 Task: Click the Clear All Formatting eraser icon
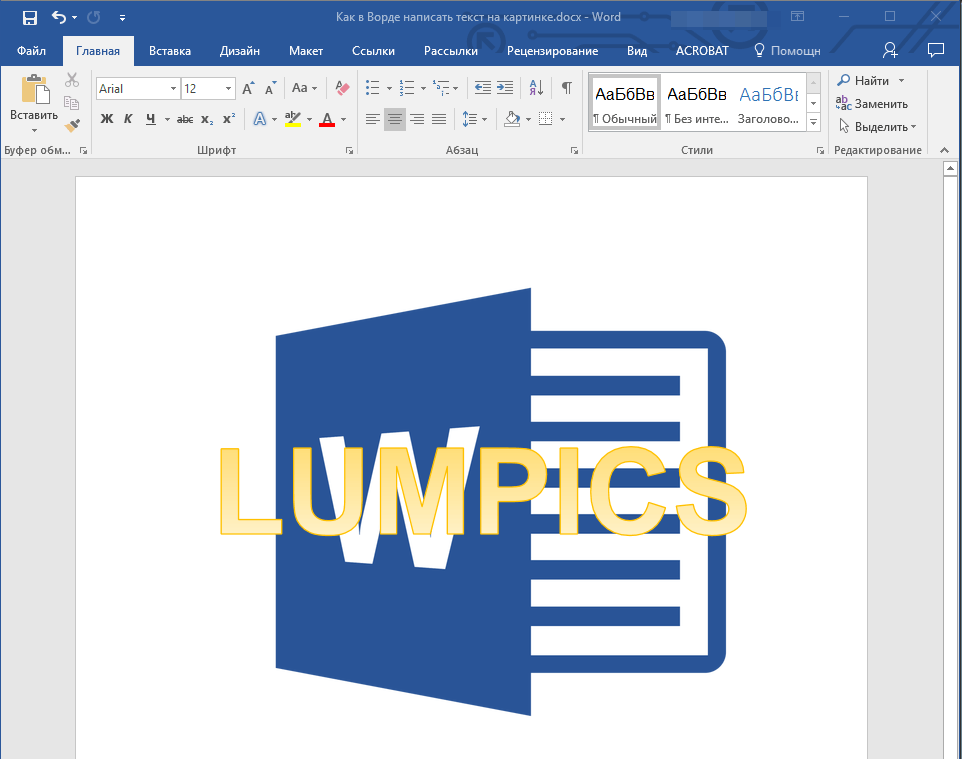[342, 88]
